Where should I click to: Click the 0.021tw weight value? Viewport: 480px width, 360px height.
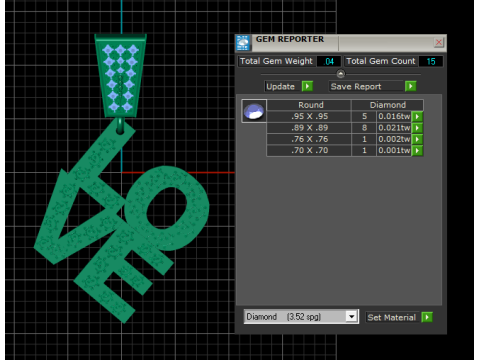pyautogui.click(x=394, y=128)
